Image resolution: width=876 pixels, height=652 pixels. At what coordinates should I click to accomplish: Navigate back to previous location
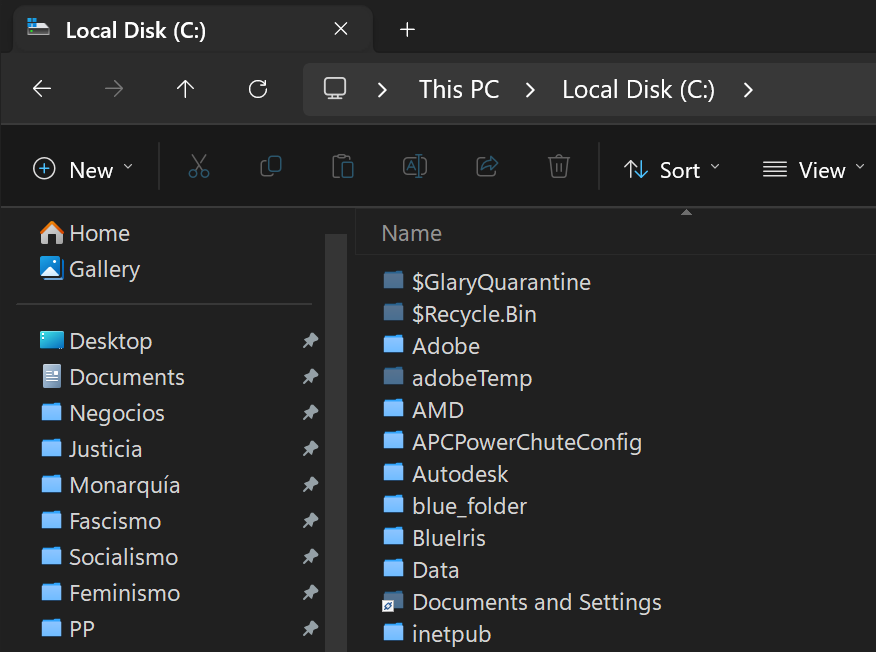click(42, 89)
